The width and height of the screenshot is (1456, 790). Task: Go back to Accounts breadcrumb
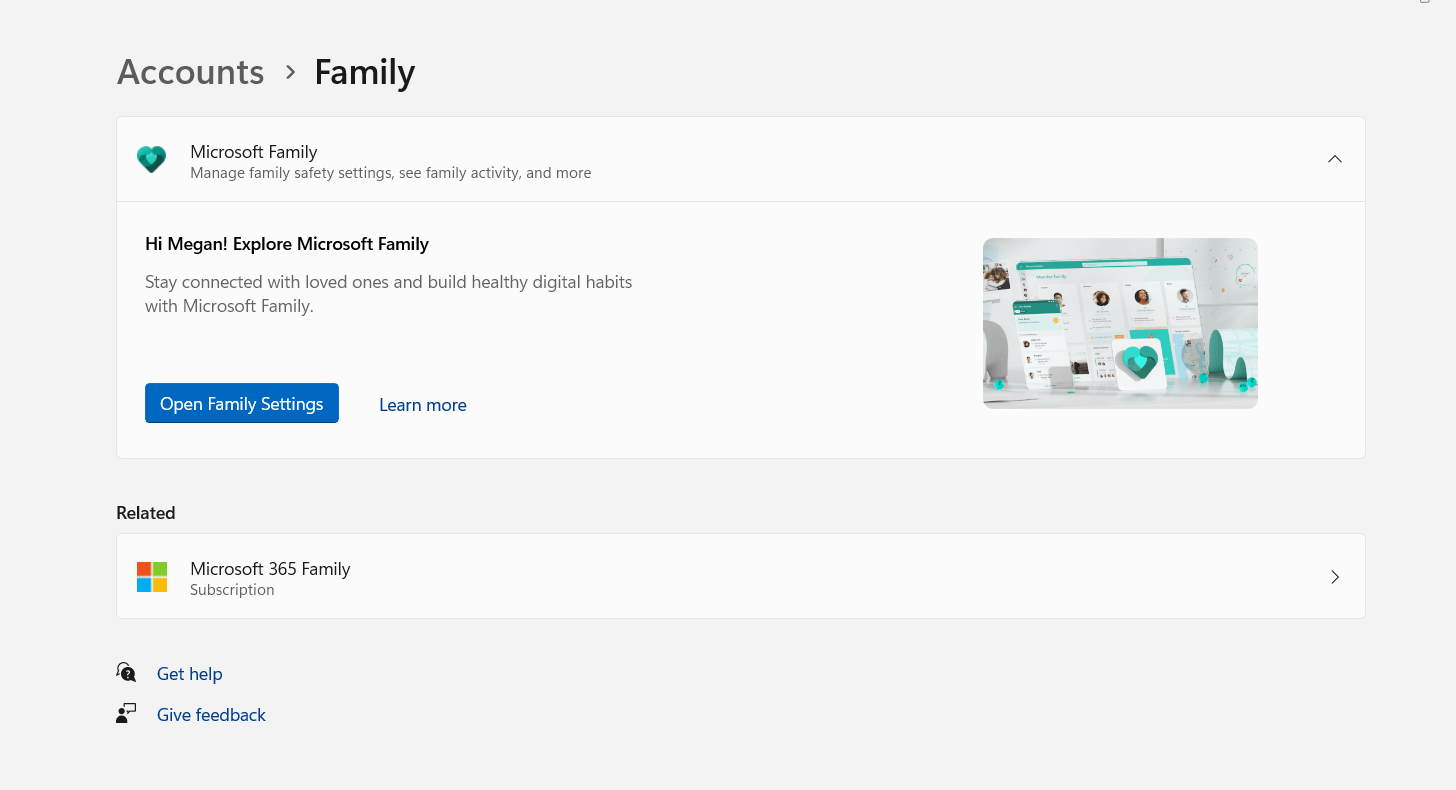[191, 72]
